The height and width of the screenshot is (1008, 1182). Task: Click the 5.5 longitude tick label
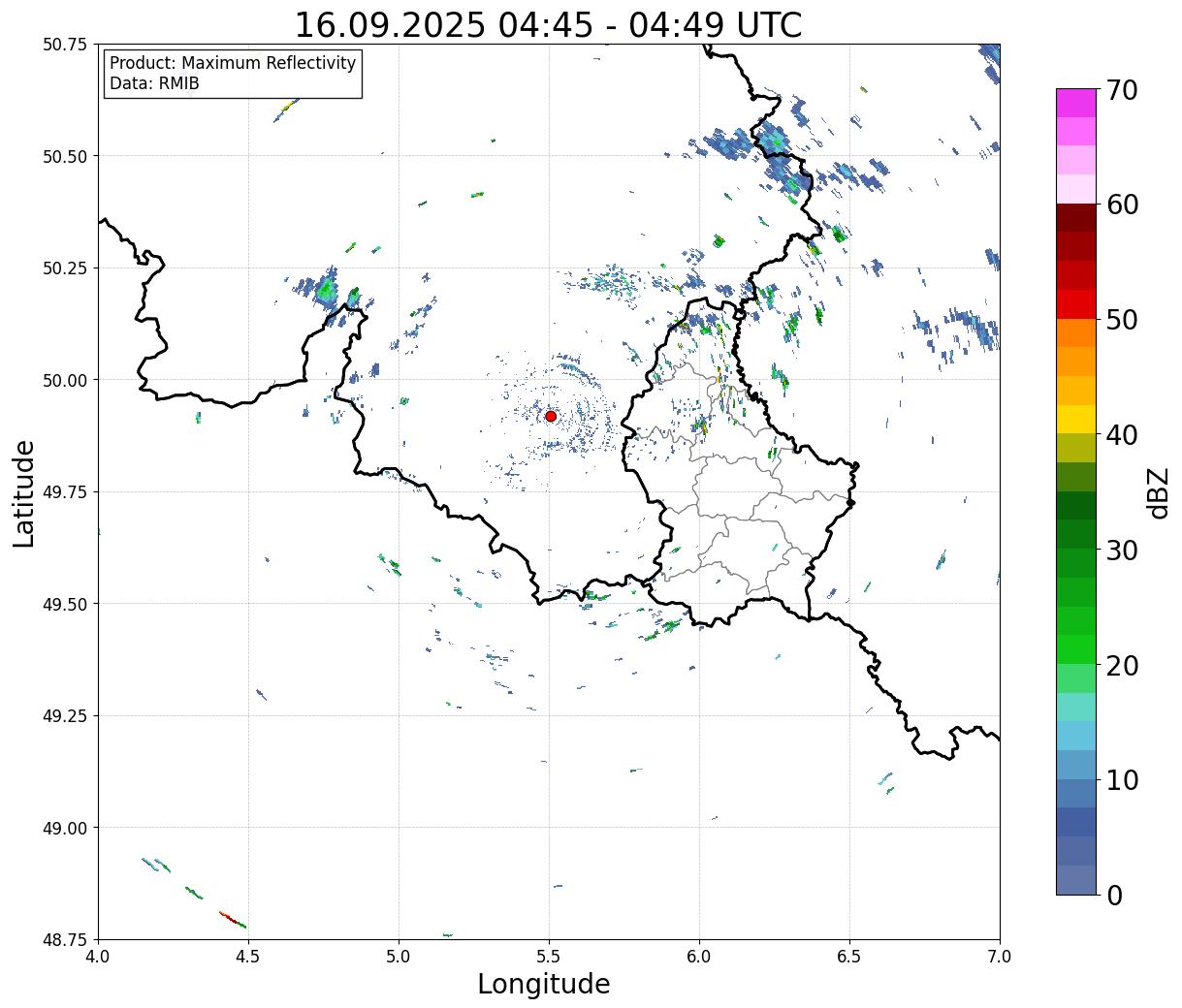pyautogui.click(x=549, y=957)
